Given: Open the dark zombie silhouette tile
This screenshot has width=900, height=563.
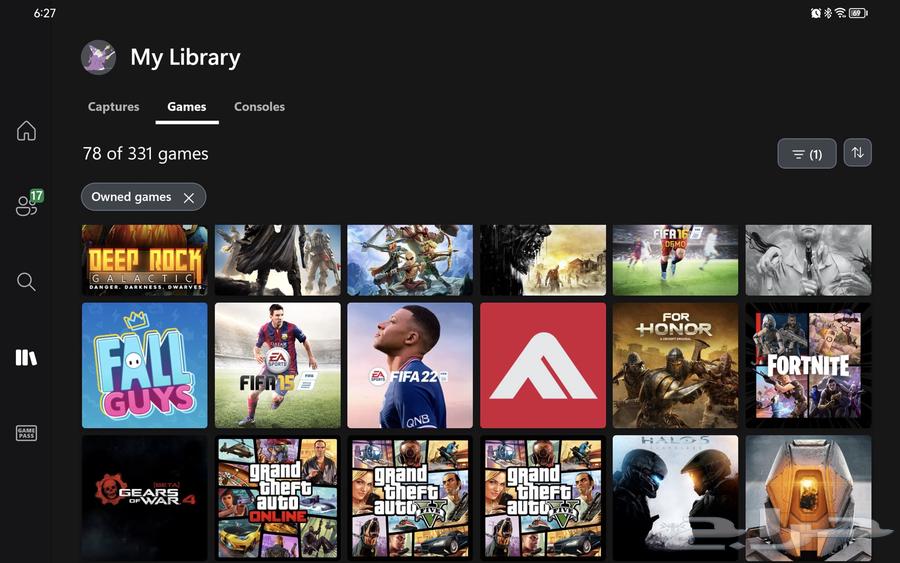Looking at the screenshot, I should point(543,260).
